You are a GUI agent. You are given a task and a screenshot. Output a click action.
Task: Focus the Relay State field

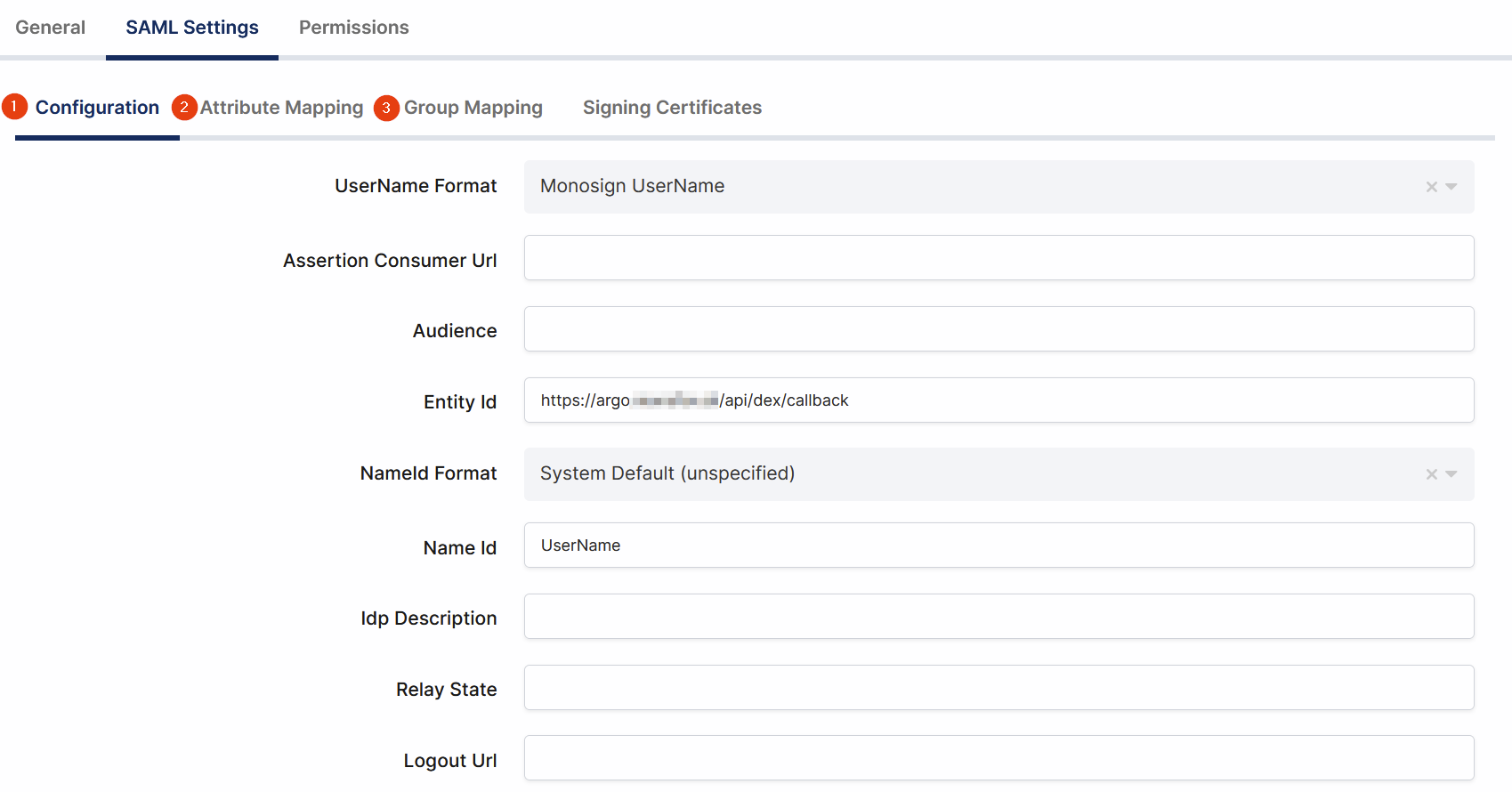999,688
